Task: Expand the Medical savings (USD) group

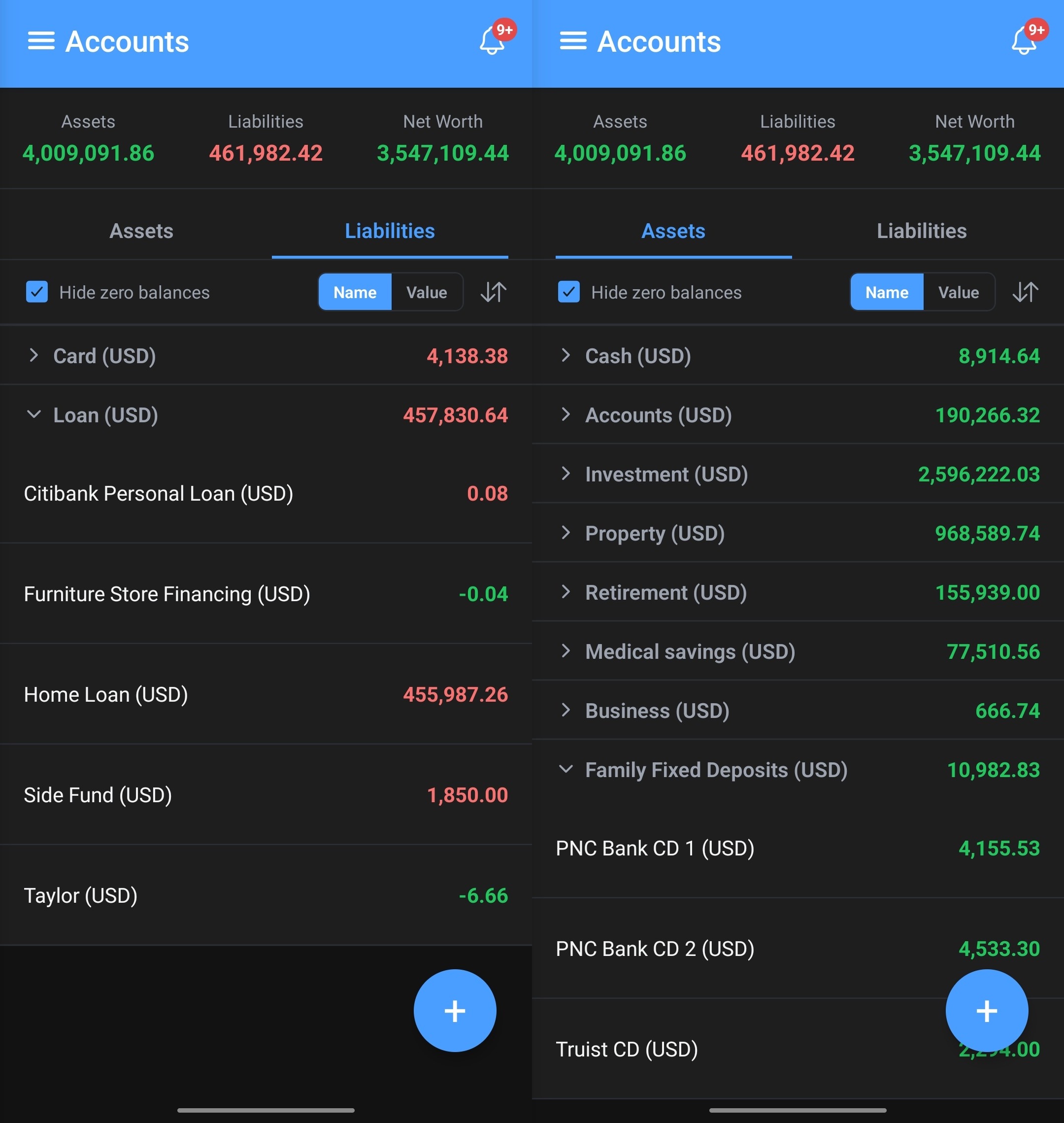Action: tap(798, 651)
